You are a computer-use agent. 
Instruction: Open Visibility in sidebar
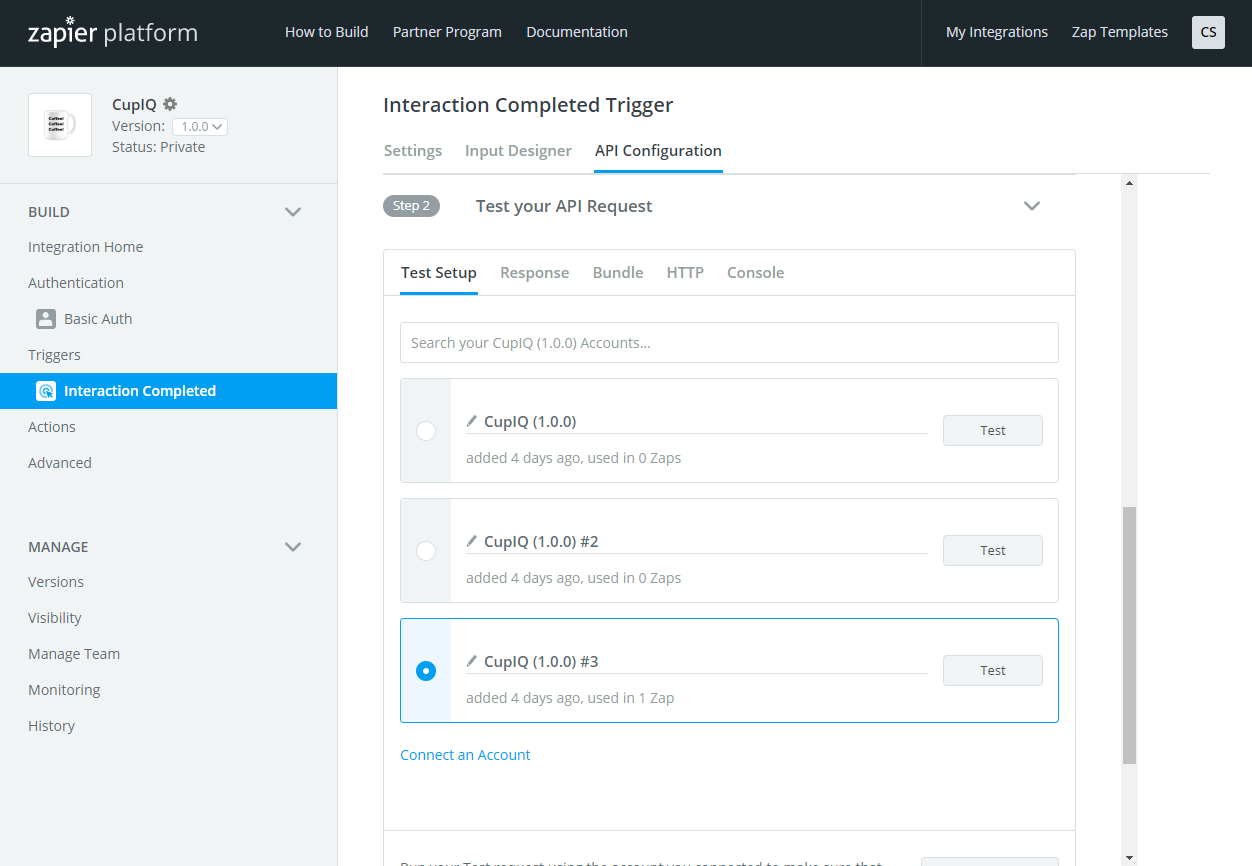coord(55,618)
